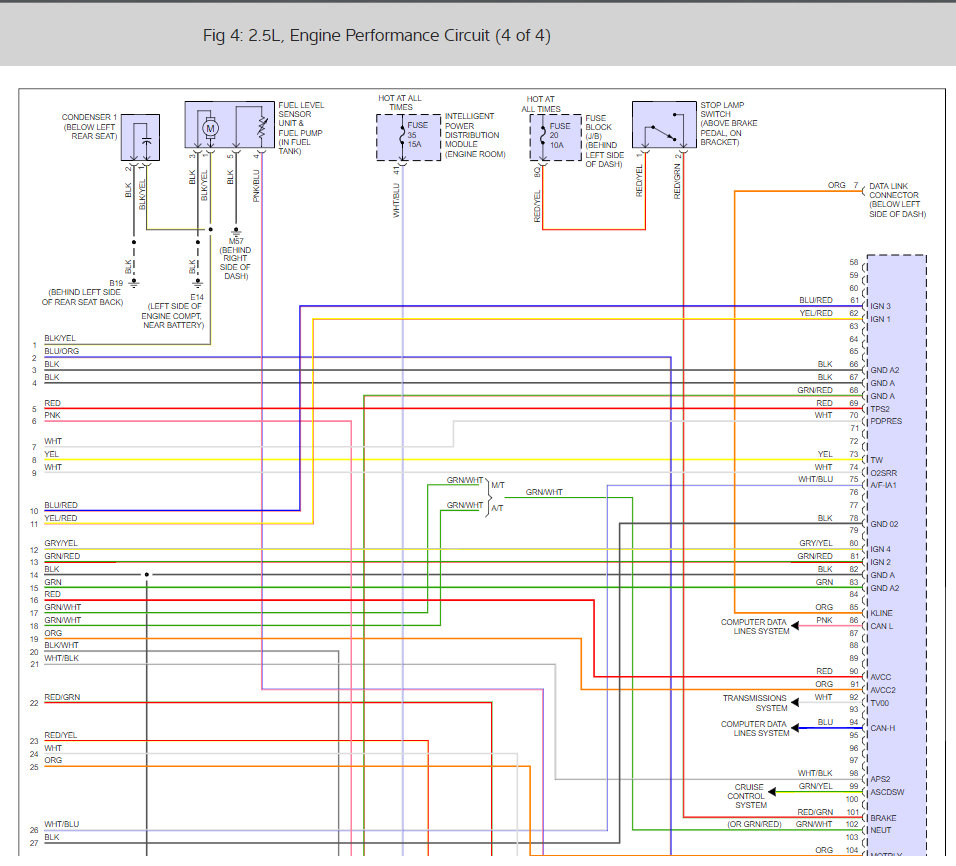Select the Fuel Pump motor symbol
Screen dimensions: 956x866
click(x=209, y=128)
